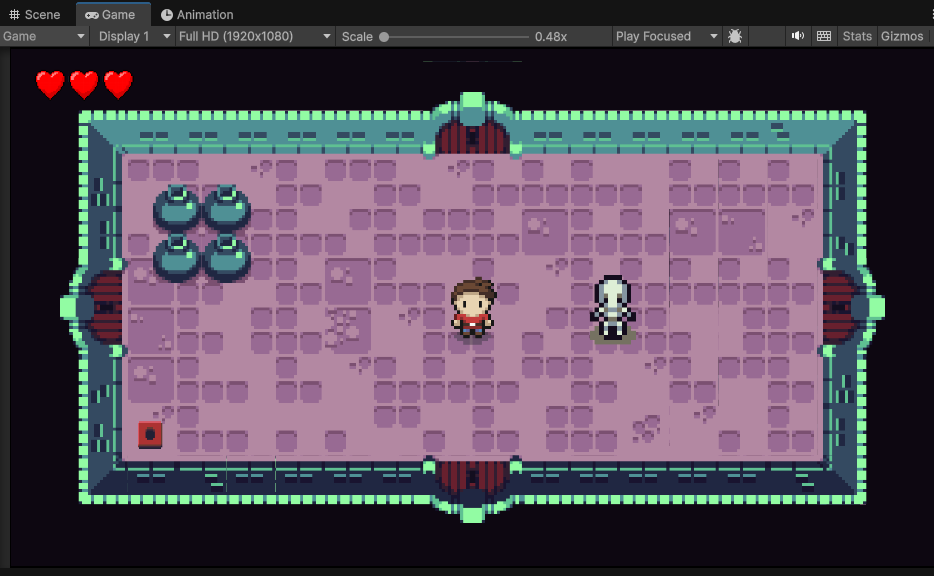Click the Scale slider handle
The image size is (934, 576).
(x=384, y=37)
